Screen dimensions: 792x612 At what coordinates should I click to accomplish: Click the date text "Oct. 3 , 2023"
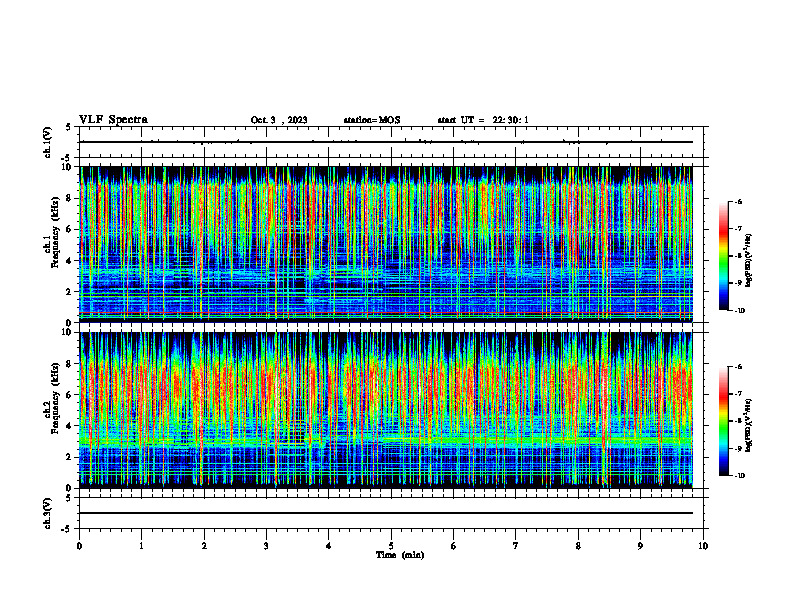(279, 120)
